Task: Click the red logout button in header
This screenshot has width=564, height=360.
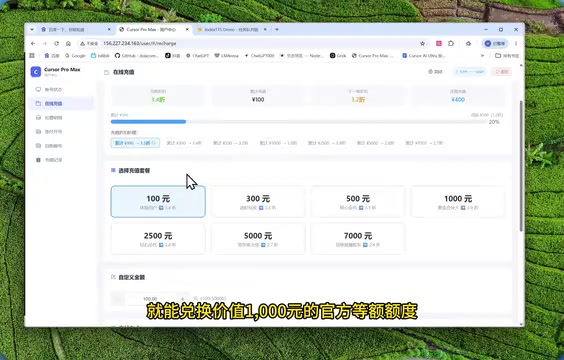Action: [x=502, y=72]
